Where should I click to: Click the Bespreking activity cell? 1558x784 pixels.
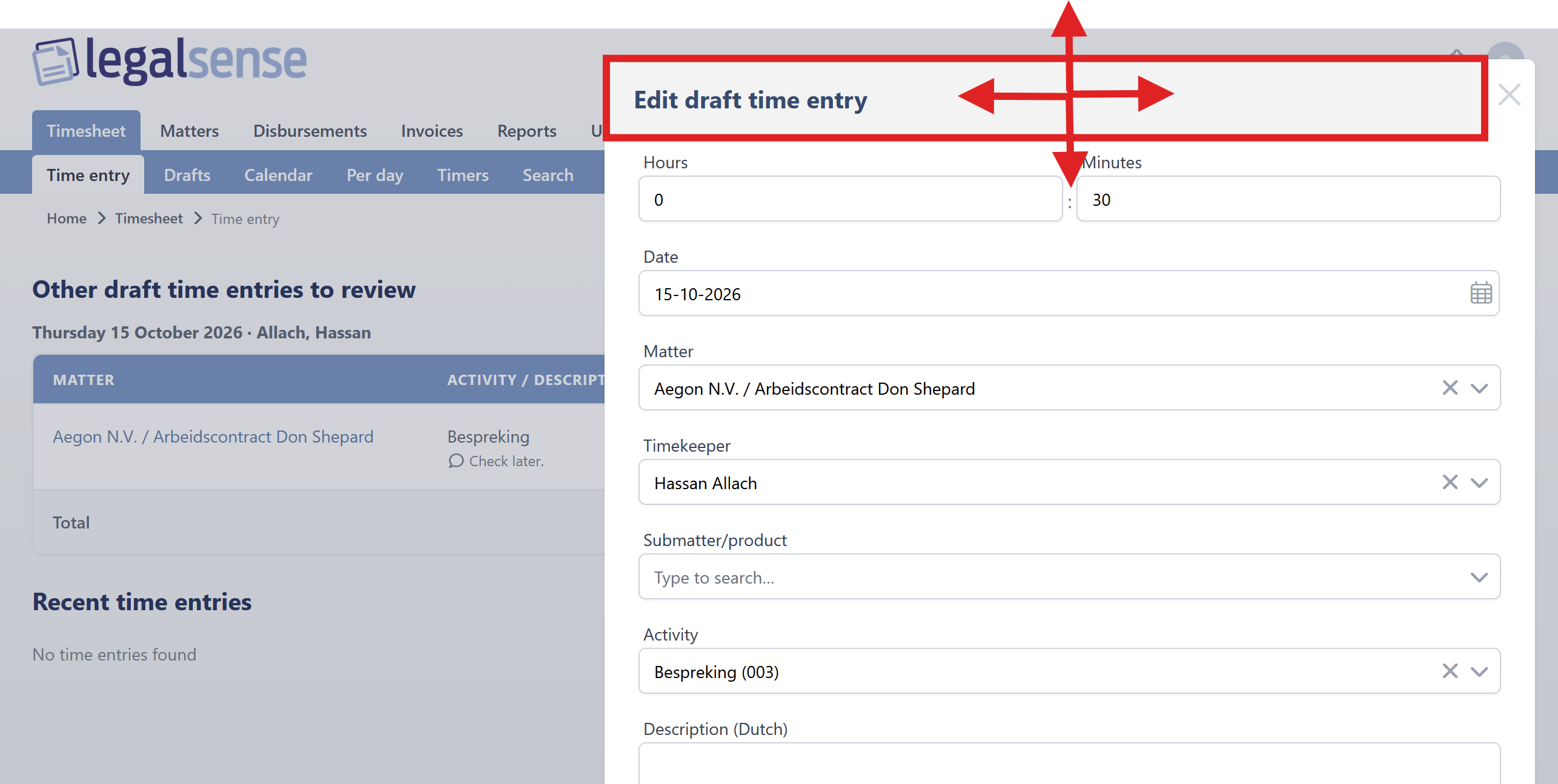tap(488, 436)
